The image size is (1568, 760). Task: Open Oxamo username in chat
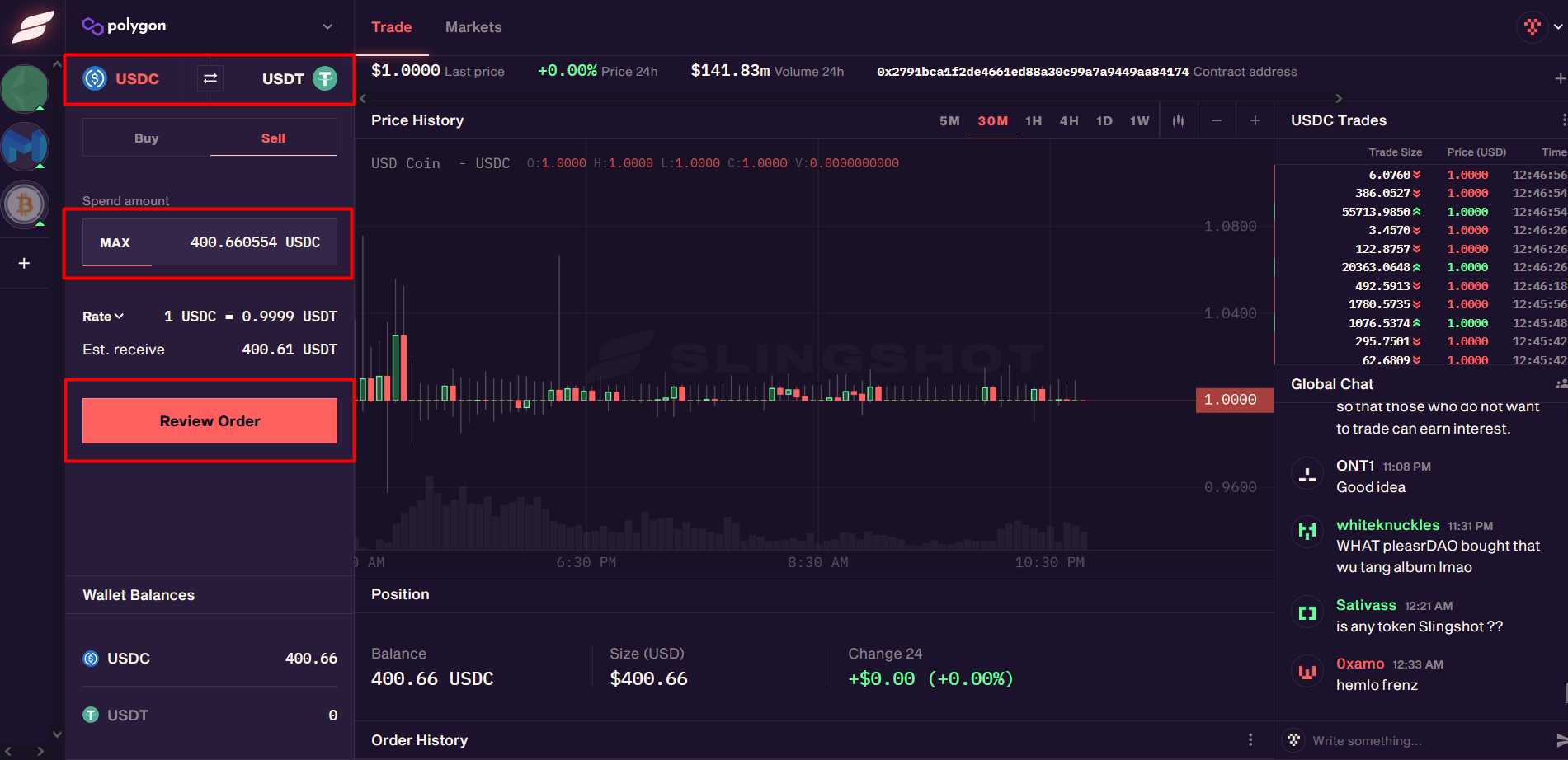click(1360, 664)
